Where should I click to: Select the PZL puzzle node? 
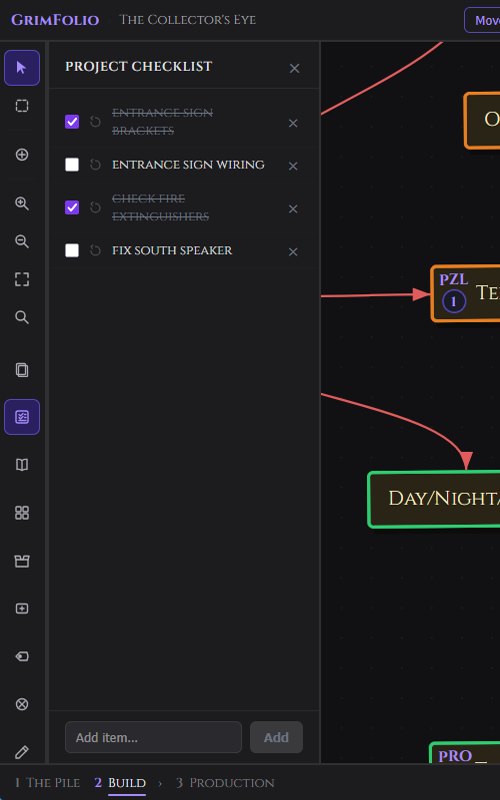(466, 293)
